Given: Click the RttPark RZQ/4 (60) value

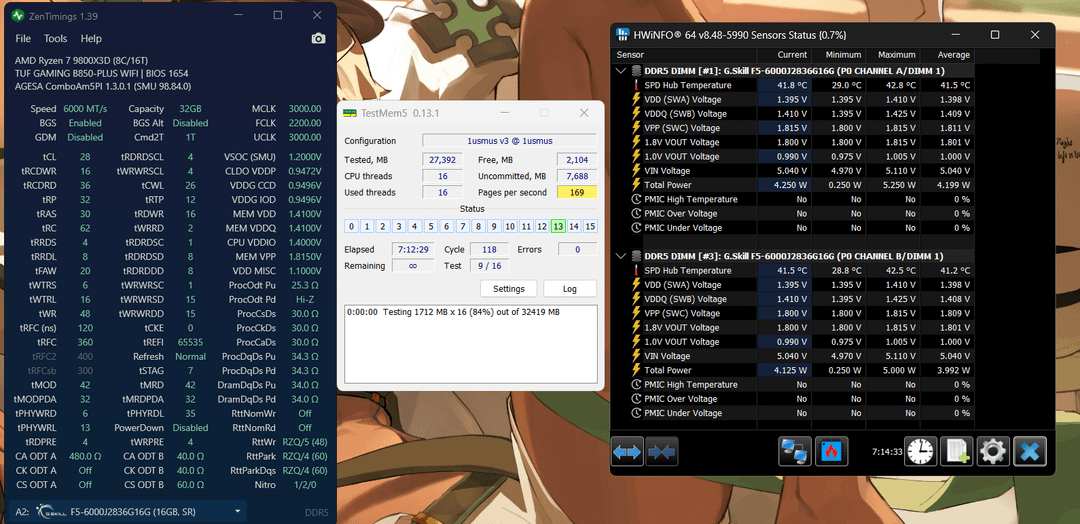Looking at the screenshot, I should click(304, 457).
